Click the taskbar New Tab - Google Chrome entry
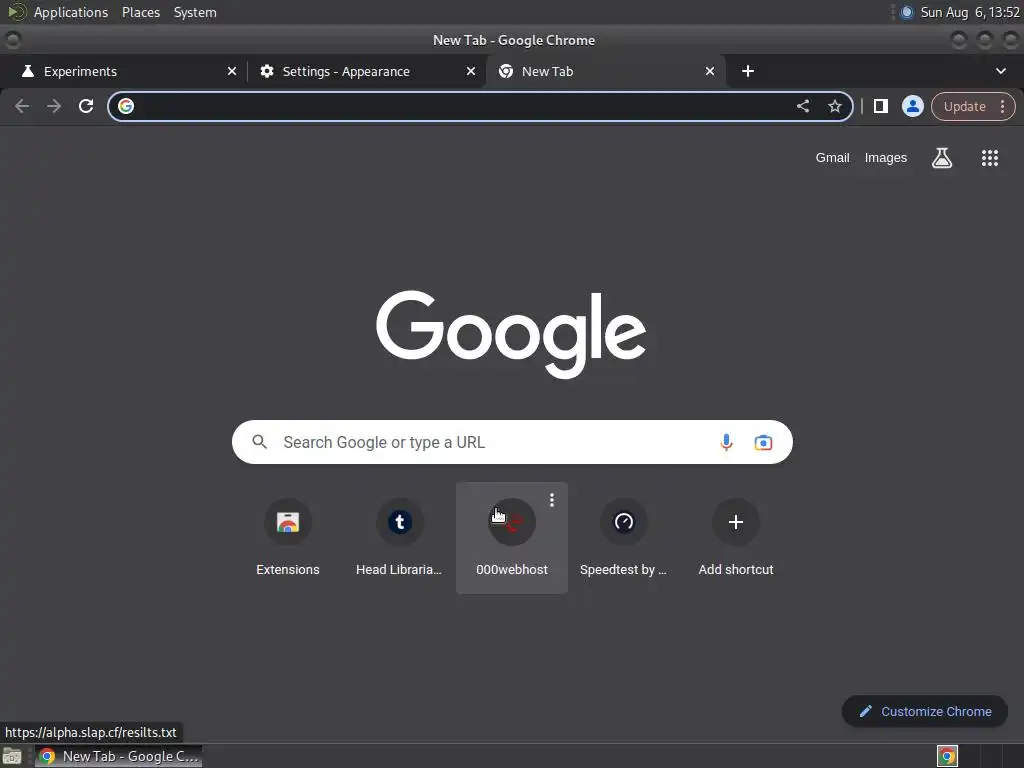The image size is (1024, 768). point(119,756)
